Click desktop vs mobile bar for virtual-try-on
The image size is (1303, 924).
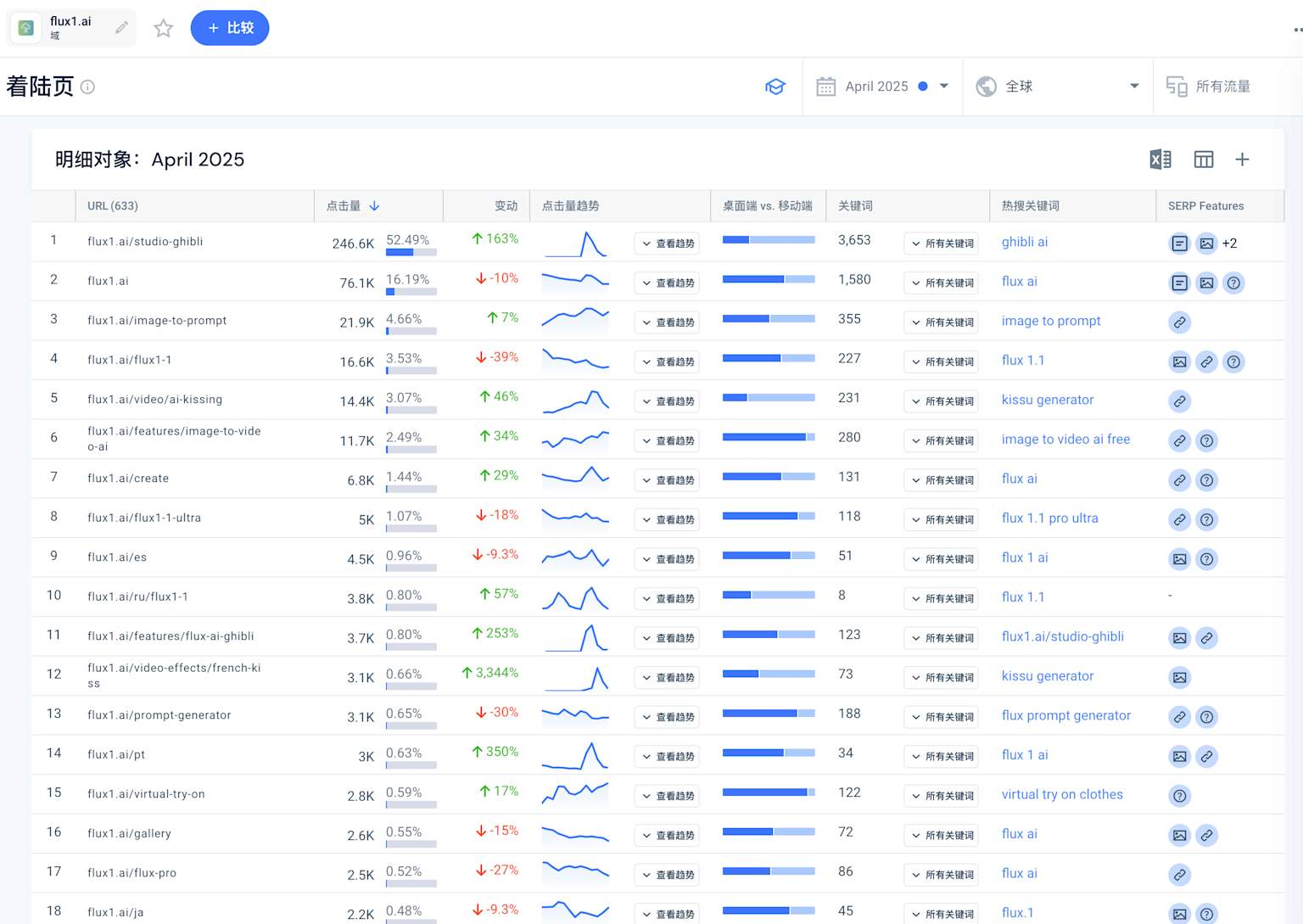point(769,792)
